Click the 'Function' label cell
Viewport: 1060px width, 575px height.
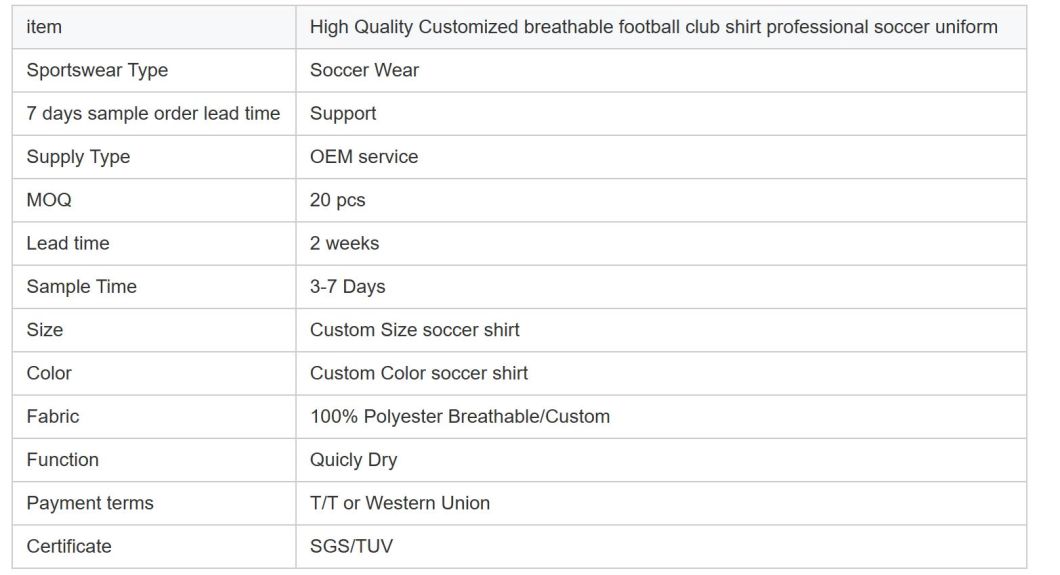(62, 460)
